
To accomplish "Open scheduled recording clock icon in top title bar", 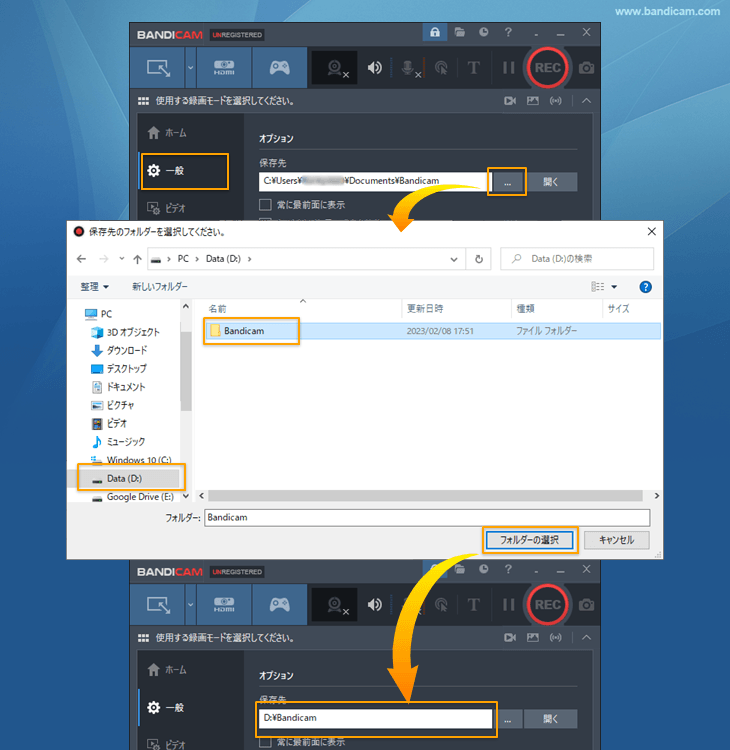I will tap(484, 33).
